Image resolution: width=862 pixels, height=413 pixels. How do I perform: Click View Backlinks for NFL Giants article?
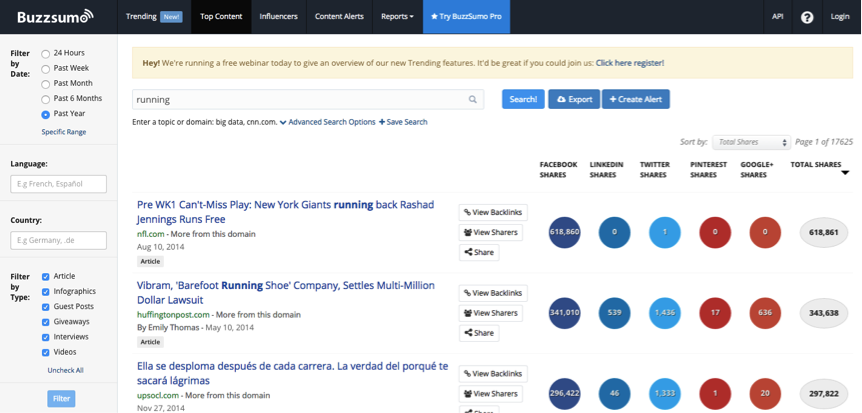(x=493, y=212)
